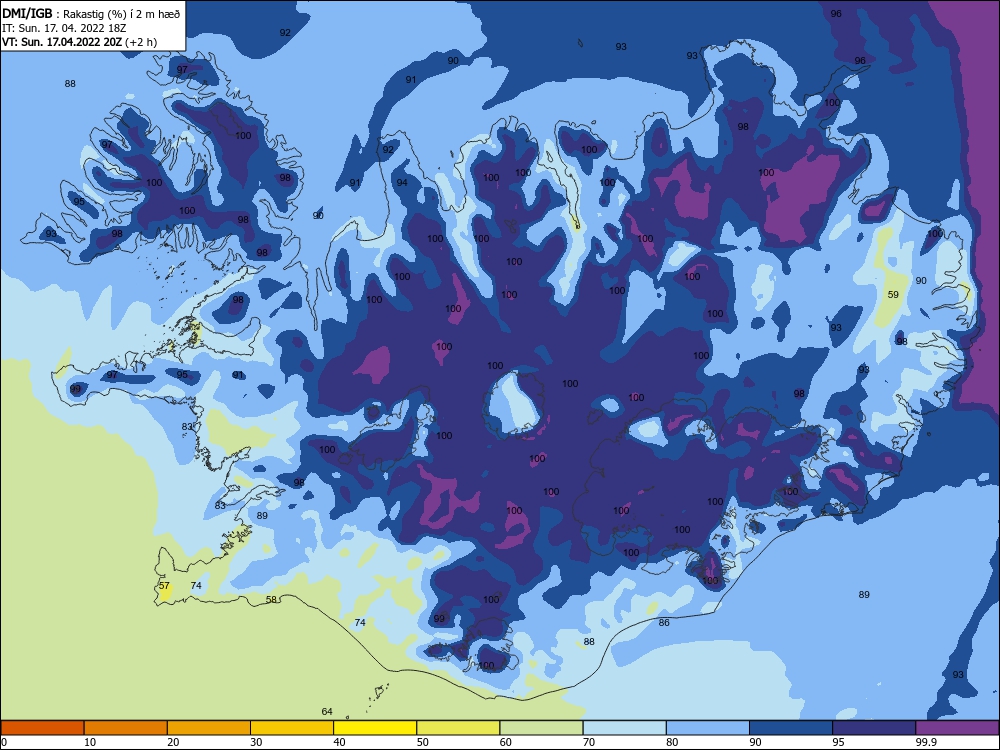Choose the pale blue 70–80 legend swatch

click(624, 728)
